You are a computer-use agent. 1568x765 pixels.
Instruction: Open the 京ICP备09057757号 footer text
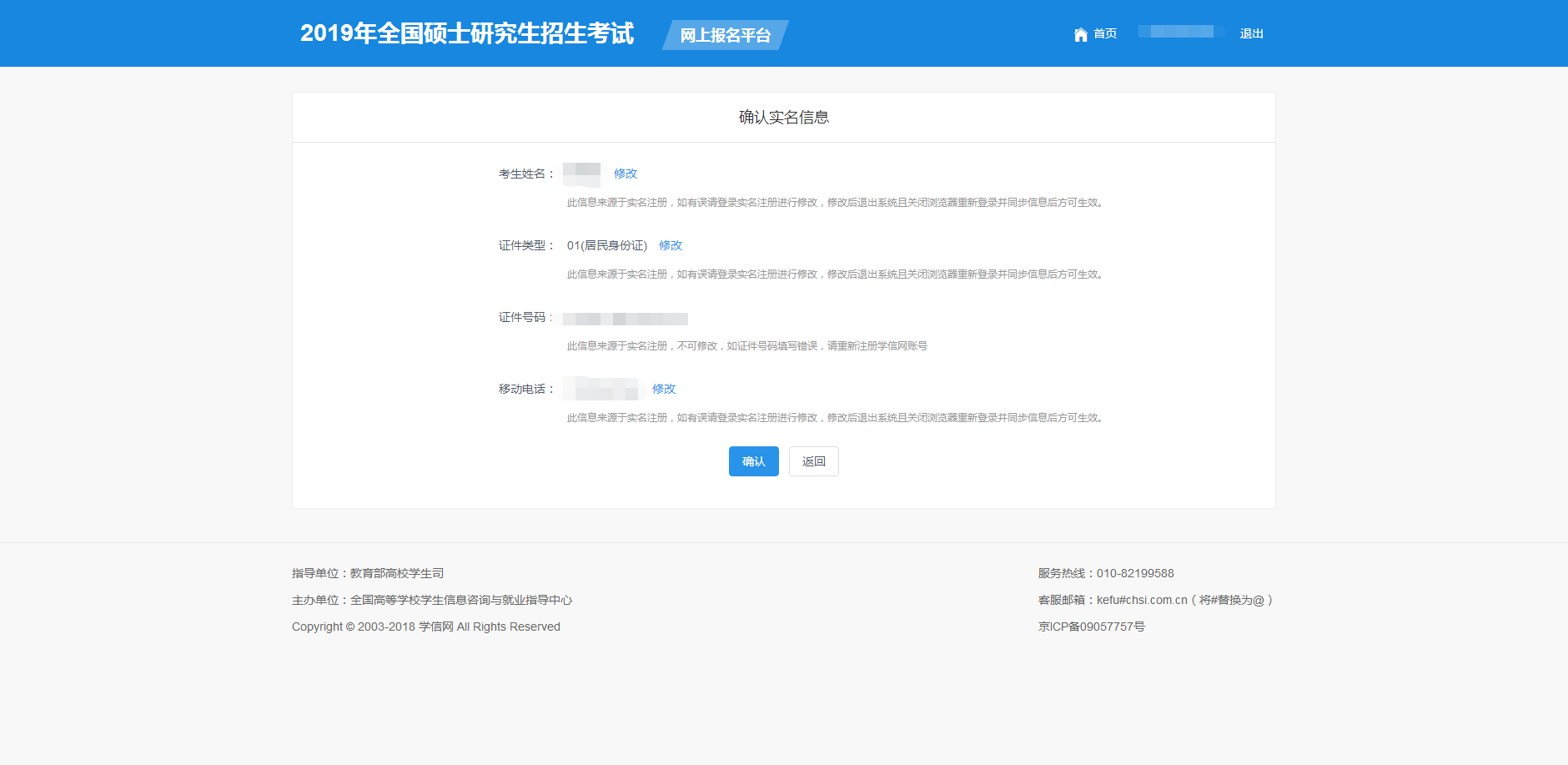tap(1091, 627)
